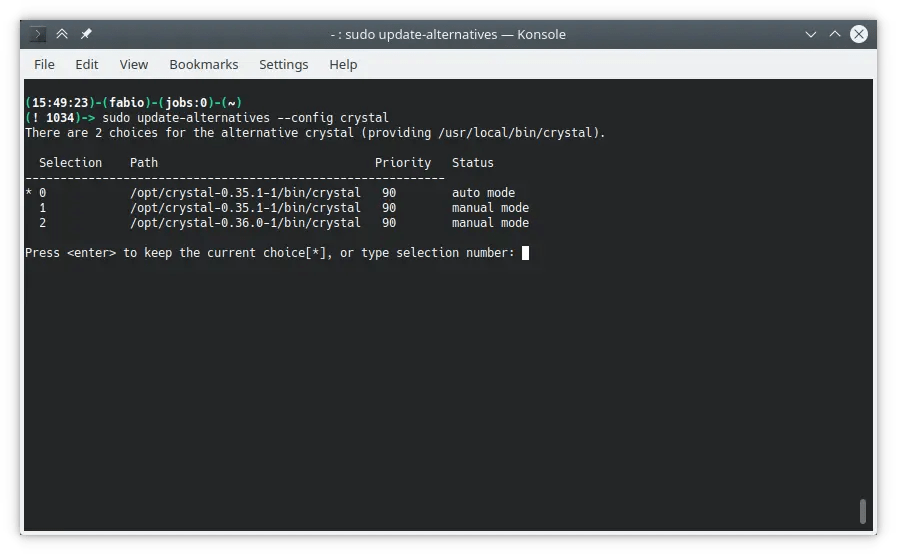This screenshot has height=555, width=897.
Task: Click the 'Status' column header
Action: point(473,163)
